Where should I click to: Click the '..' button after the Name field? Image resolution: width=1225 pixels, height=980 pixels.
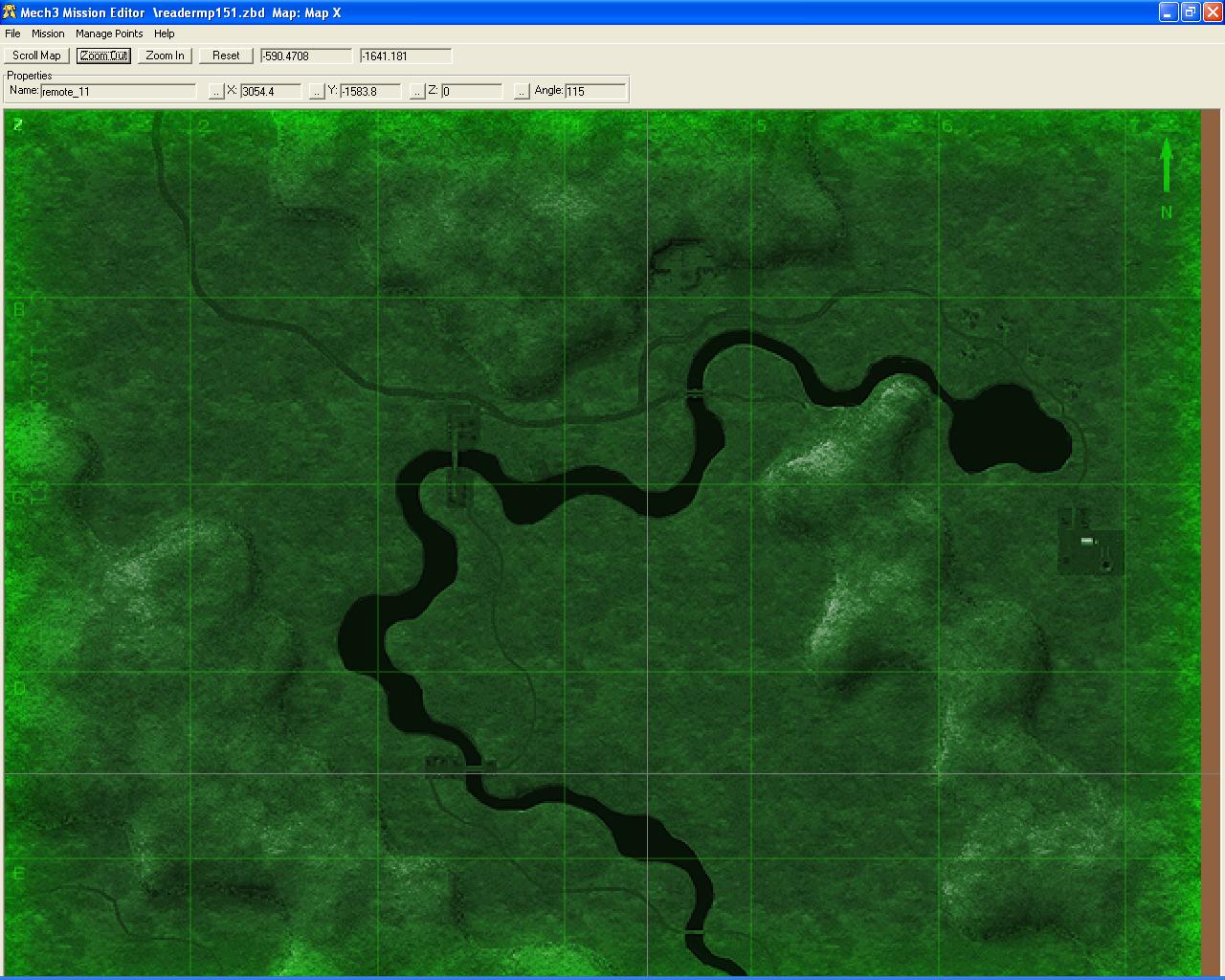[216, 91]
